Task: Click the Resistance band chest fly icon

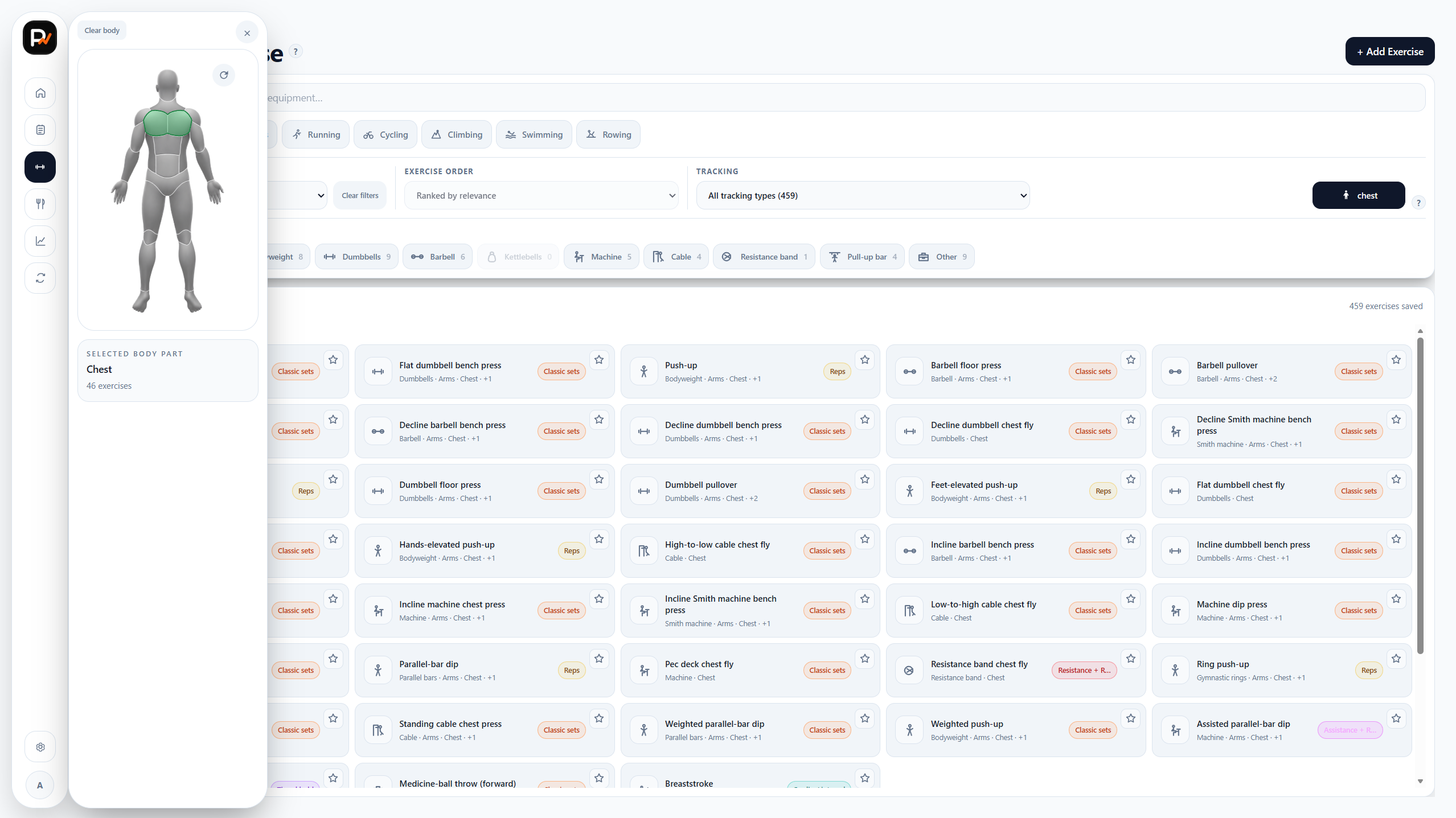Action: pyautogui.click(x=910, y=671)
